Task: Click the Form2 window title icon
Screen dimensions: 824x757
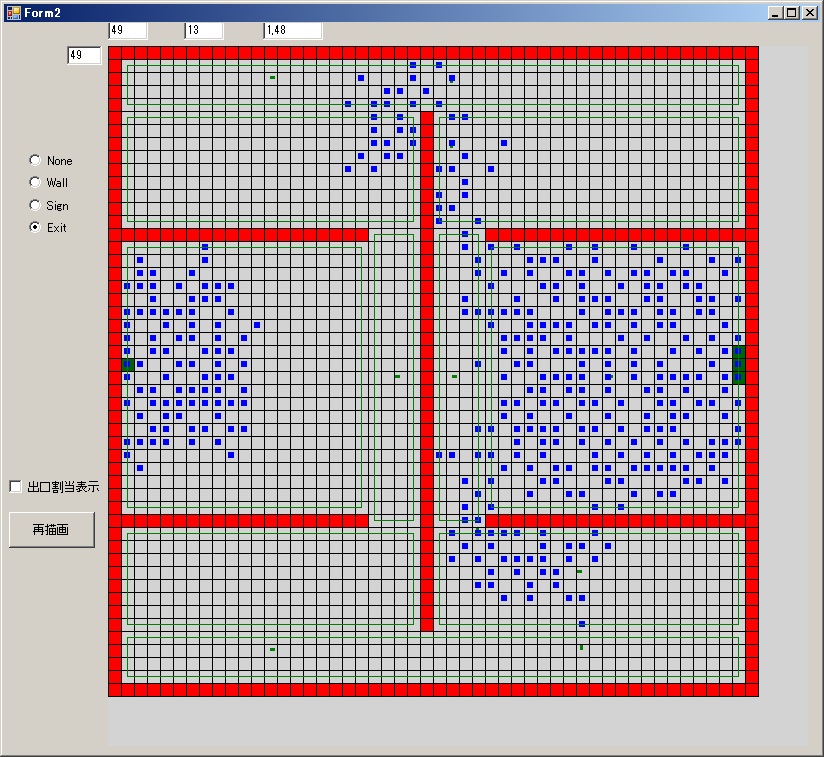Action: [x=13, y=12]
